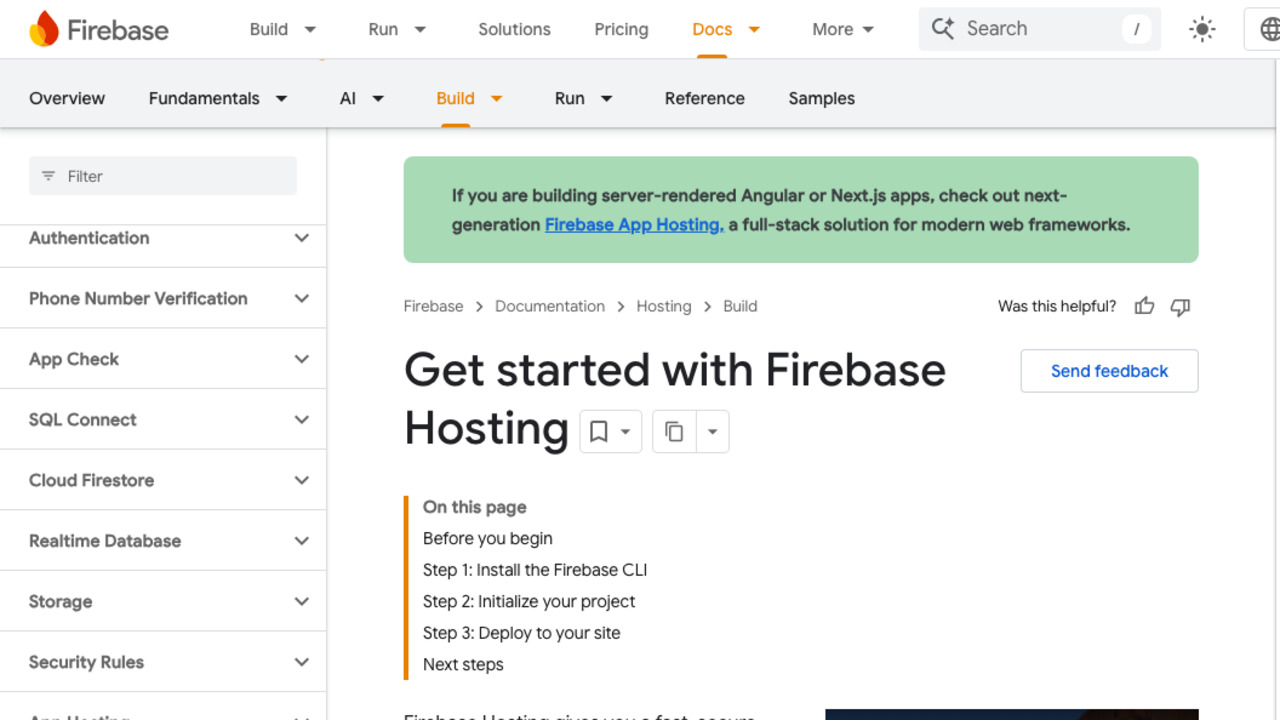The height and width of the screenshot is (720, 1280).
Task: Open the bookmark dropdown arrow
Action: click(x=625, y=431)
